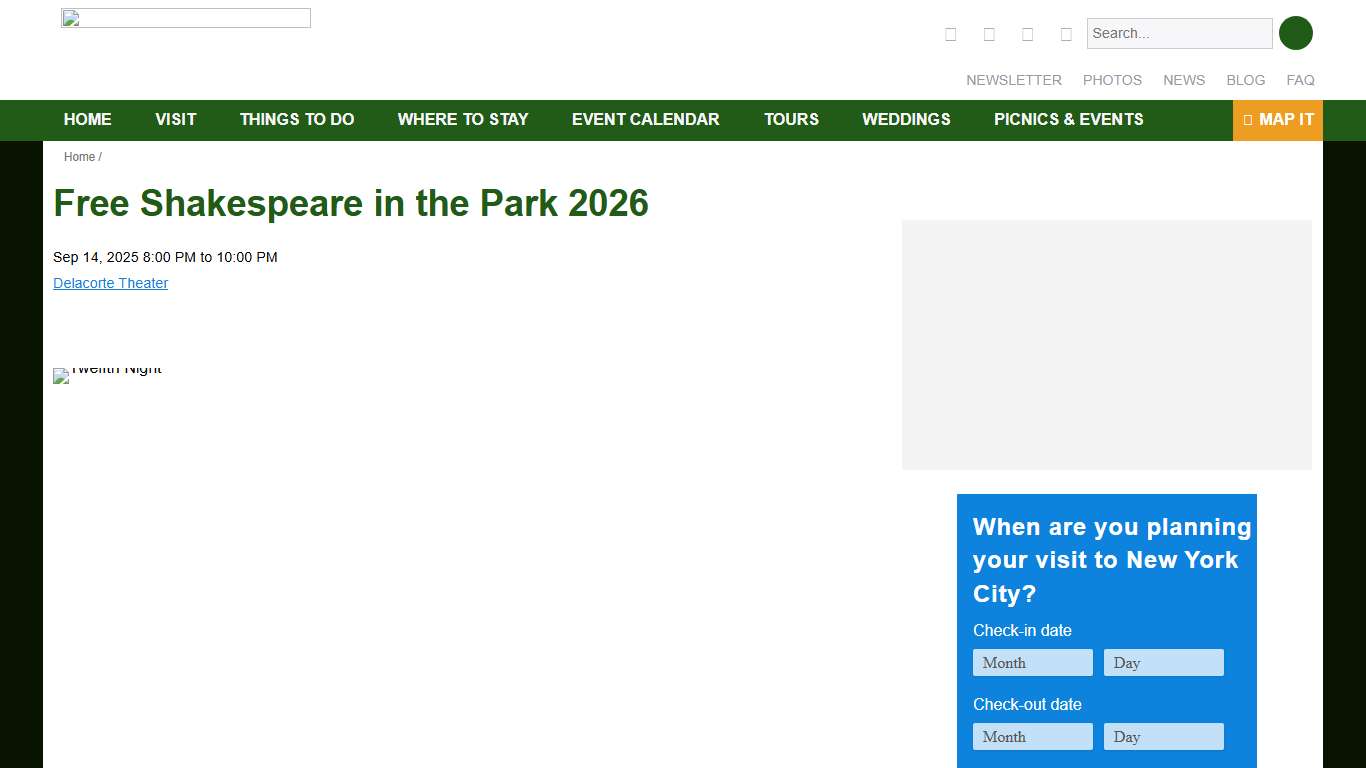Click inside the Search field
This screenshot has width=1366, height=768.
(1179, 33)
